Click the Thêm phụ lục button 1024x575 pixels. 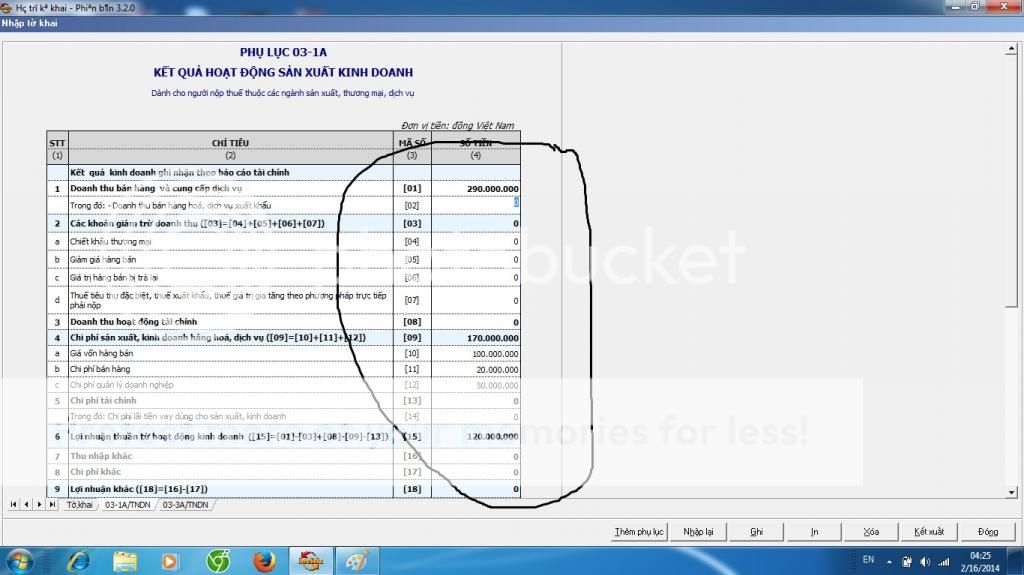pos(640,532)
